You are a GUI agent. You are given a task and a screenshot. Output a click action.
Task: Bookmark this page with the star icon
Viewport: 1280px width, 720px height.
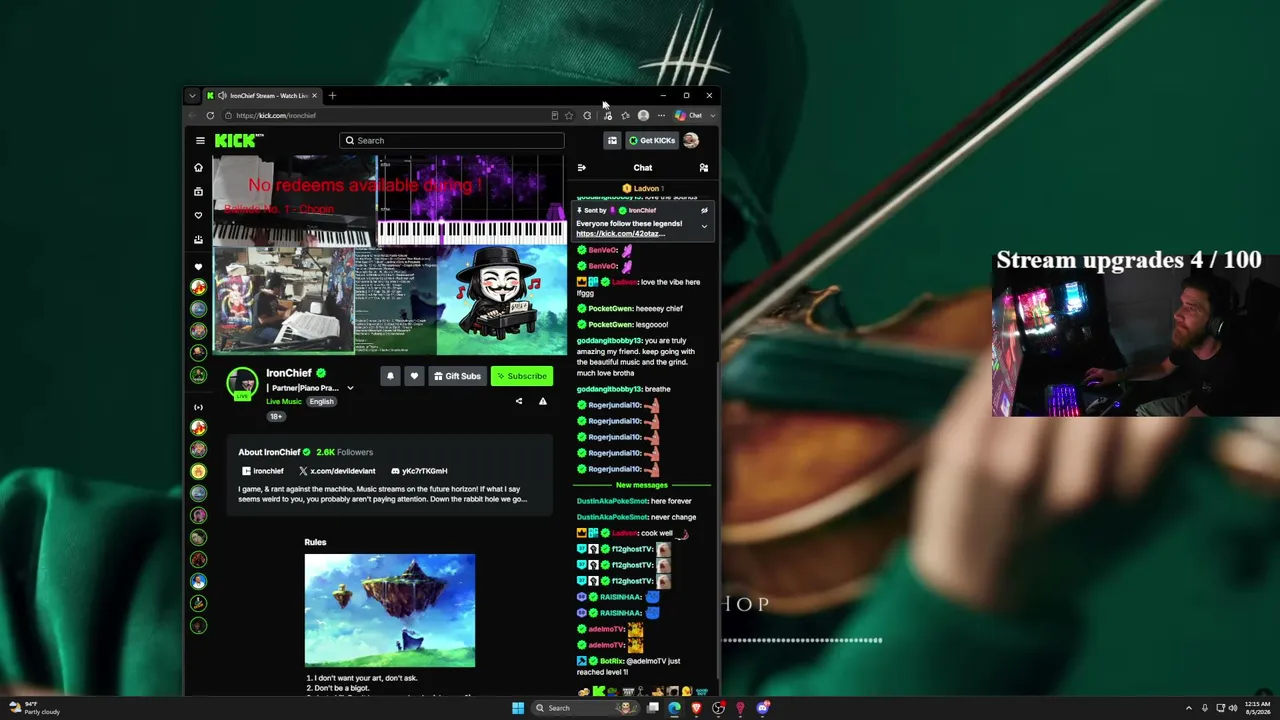coord(569,116)
